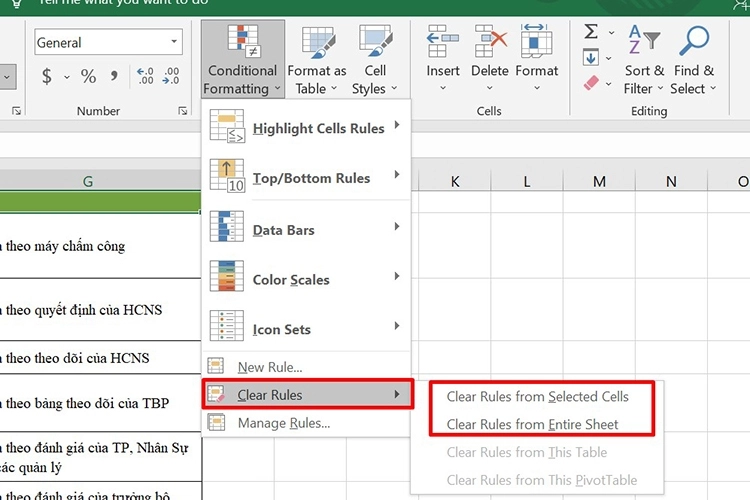The width and height of the screenshot is (750, 500).
Task: Choose Clear Rules from Selected Cells
Action: coord(537,397)
